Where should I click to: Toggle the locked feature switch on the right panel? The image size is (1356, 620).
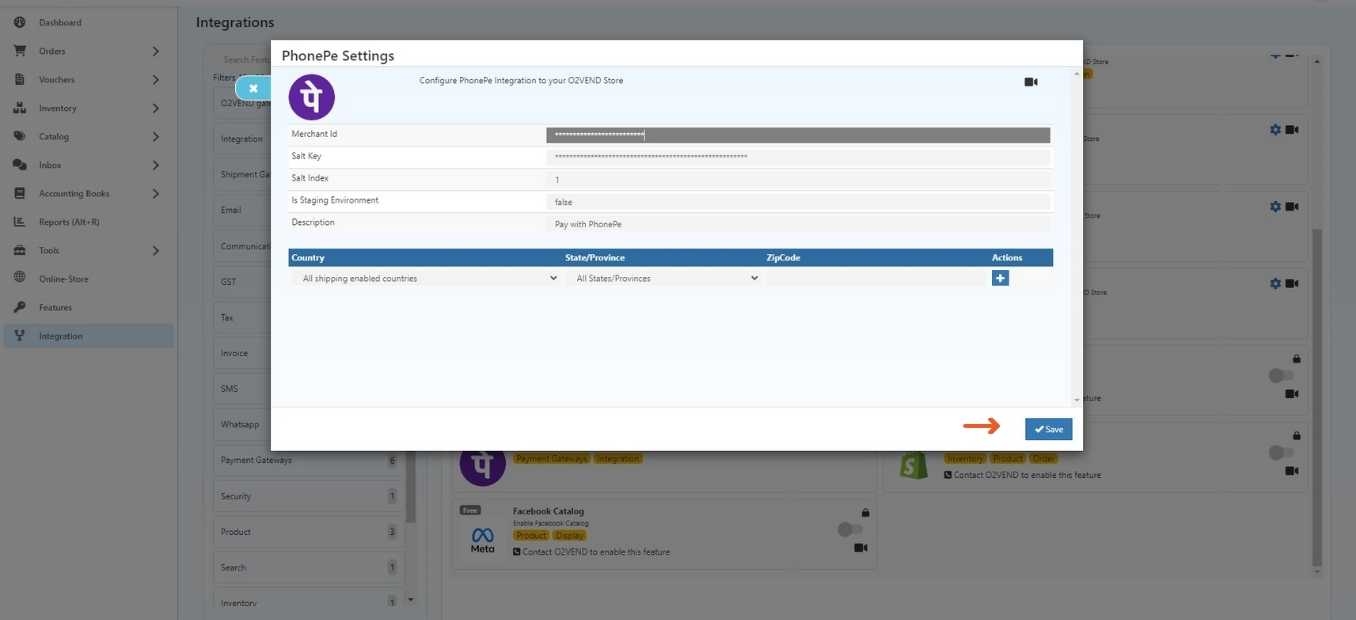(x=1280, y=375)
